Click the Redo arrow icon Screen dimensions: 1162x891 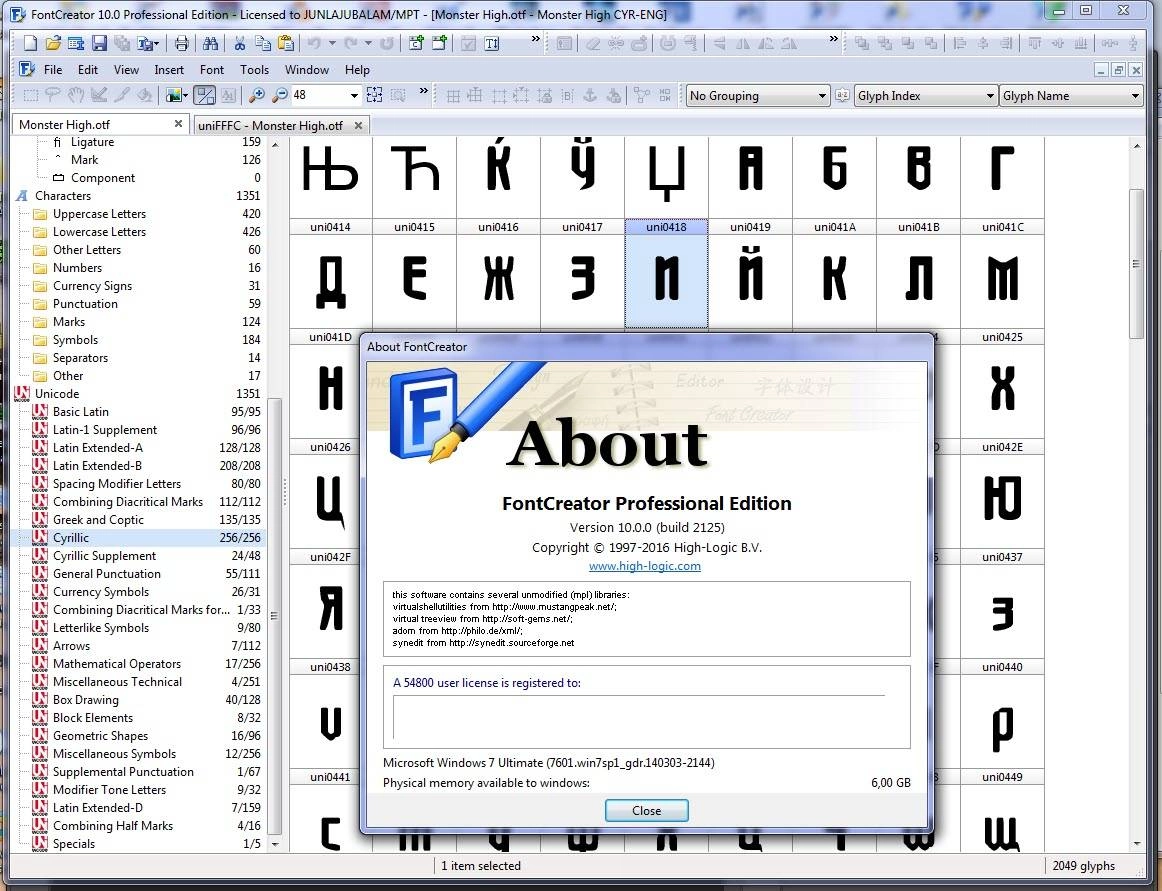[351, 43]
